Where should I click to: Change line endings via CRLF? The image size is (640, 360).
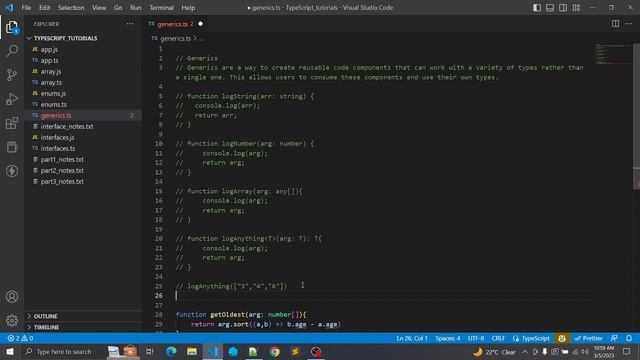coord(498,338)
